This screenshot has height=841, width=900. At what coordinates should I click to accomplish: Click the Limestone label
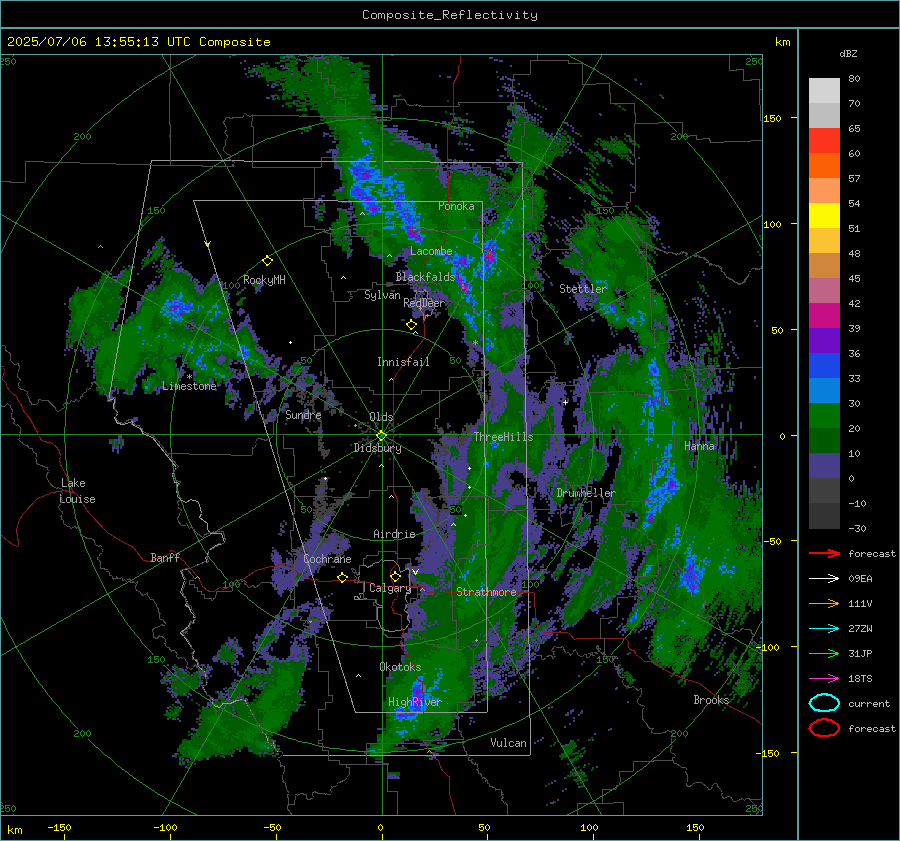pyautogui.click(x=189, y=386)
